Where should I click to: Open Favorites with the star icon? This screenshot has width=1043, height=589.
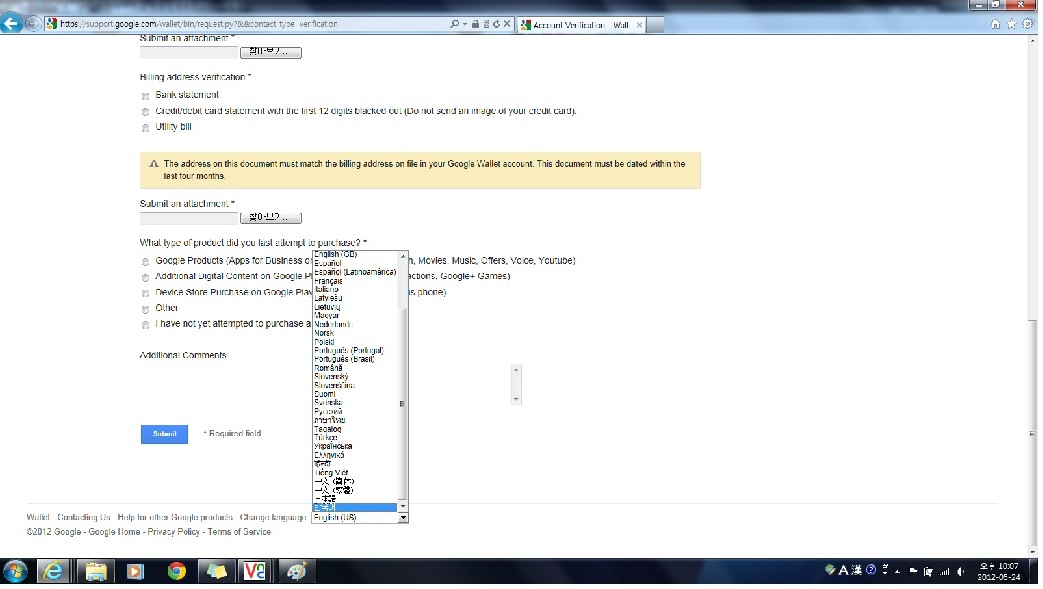pos(1011,24)
